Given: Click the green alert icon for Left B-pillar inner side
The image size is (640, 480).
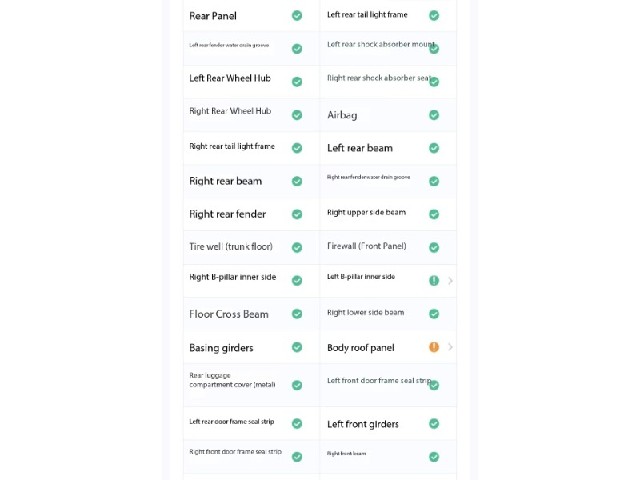Looking at the screenshot, I should 434,280.
